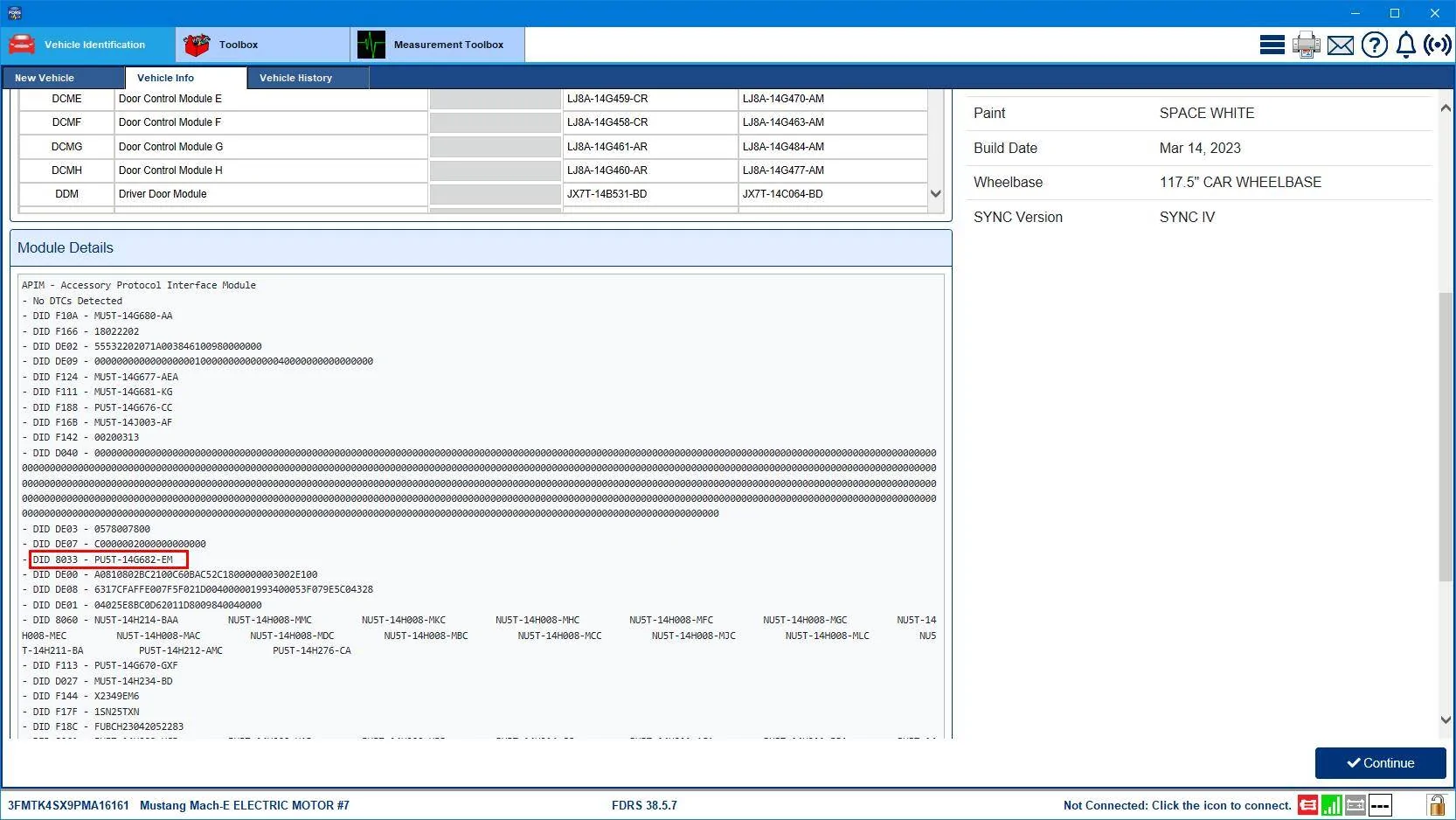Click the Mar 14, 2023 build date
The width and height of the screenshot is (1456, 820).
[1200, 148]
